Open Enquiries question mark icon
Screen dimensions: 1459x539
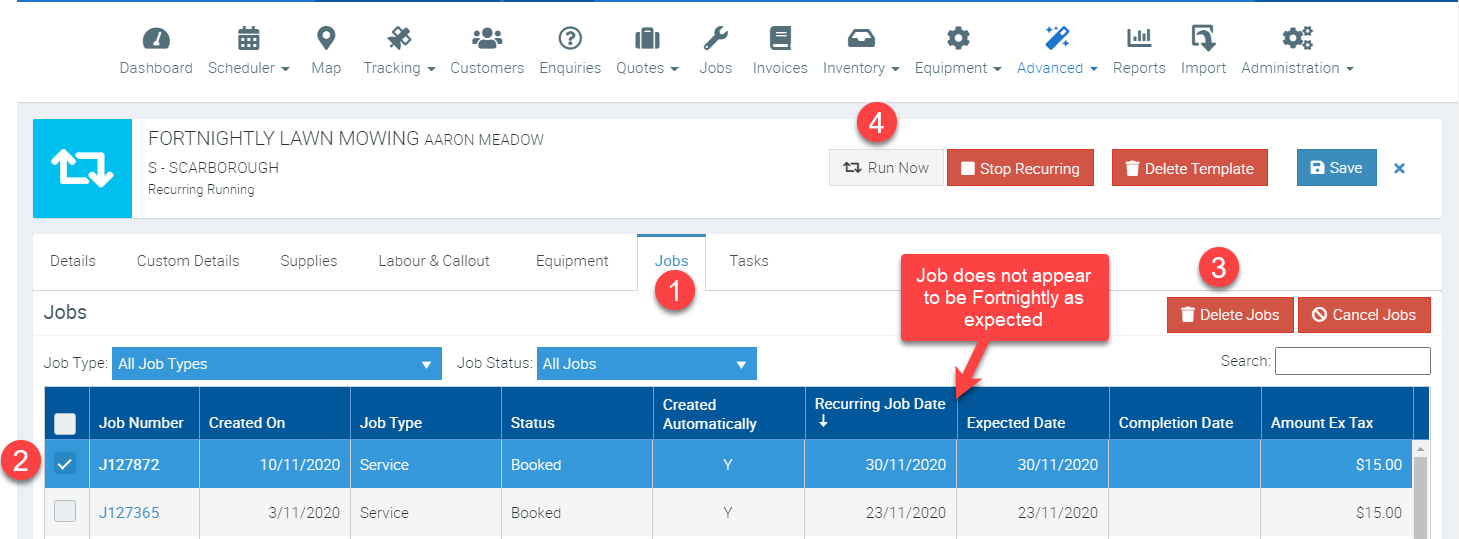[x=570, y=39]
